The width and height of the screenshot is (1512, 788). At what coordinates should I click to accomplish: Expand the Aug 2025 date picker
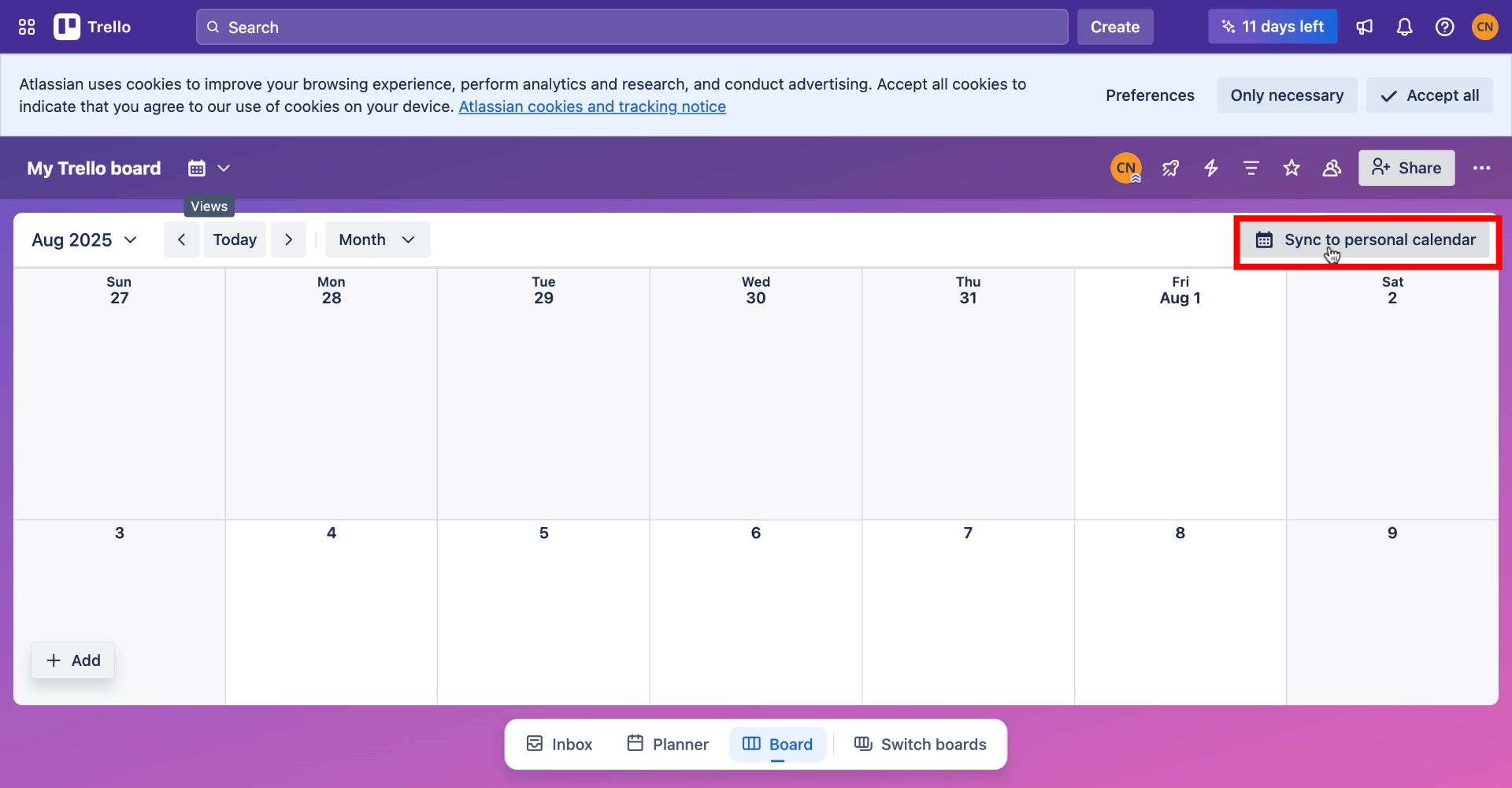pos(83,240)
